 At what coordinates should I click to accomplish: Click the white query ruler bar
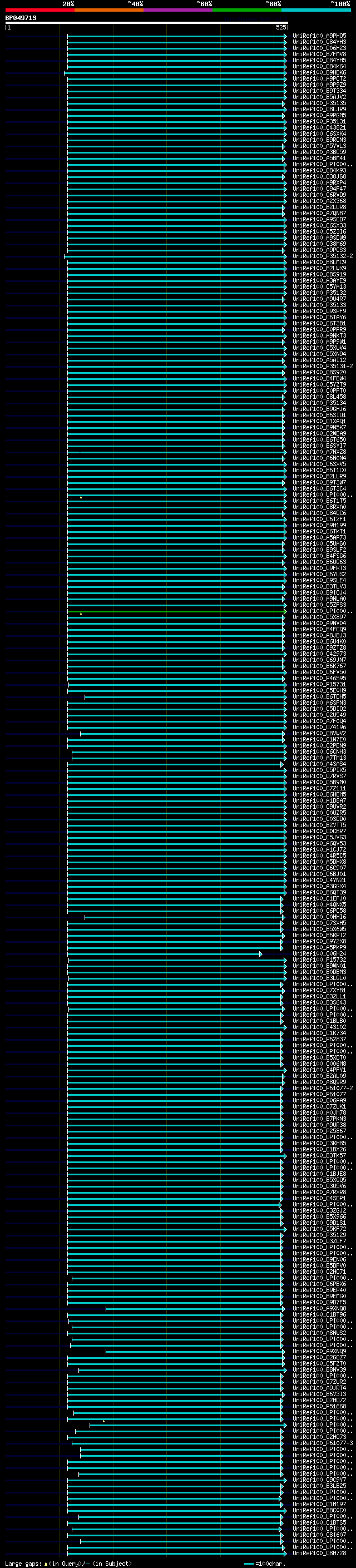click(x=147, y=23)
